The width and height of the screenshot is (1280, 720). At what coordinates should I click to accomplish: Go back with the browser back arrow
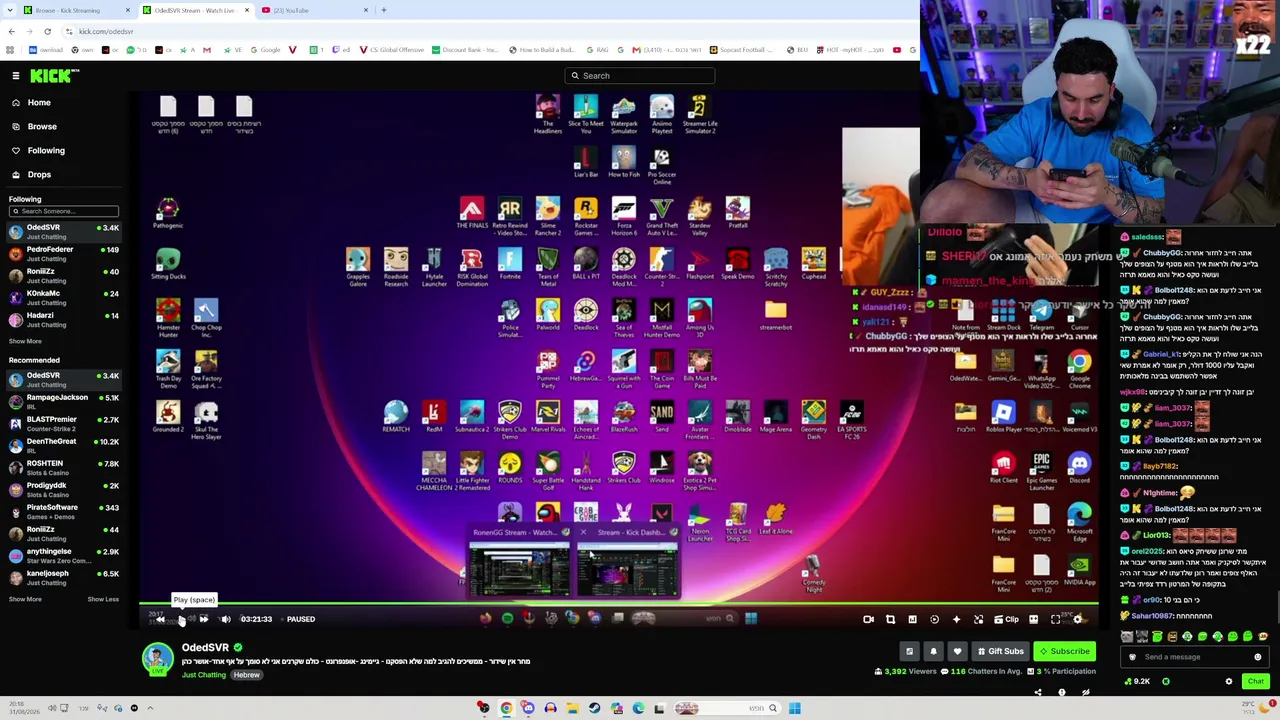click(x=11, y=31)
